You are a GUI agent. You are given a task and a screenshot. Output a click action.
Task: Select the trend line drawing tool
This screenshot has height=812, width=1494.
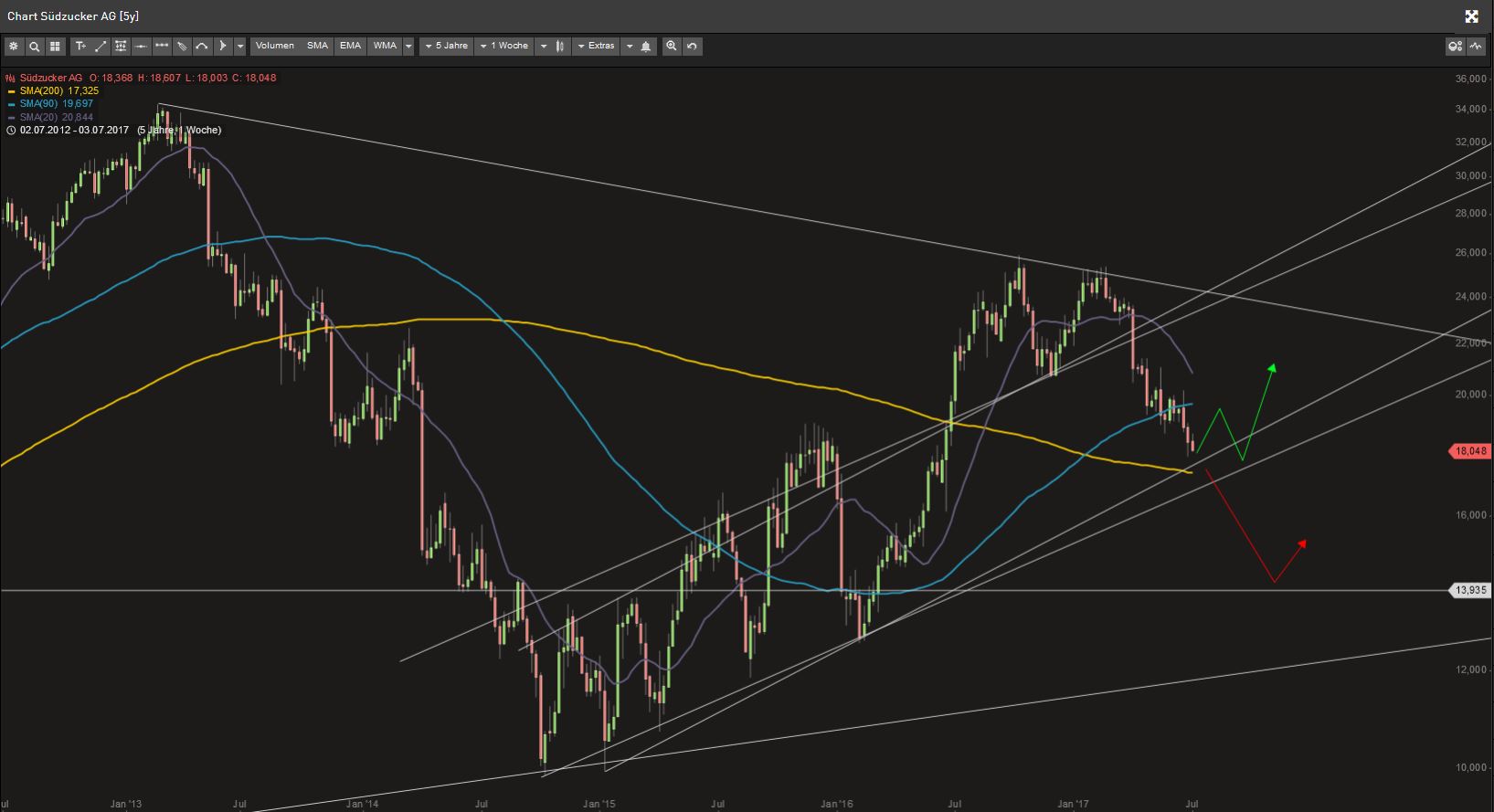[x=101, y=46]
